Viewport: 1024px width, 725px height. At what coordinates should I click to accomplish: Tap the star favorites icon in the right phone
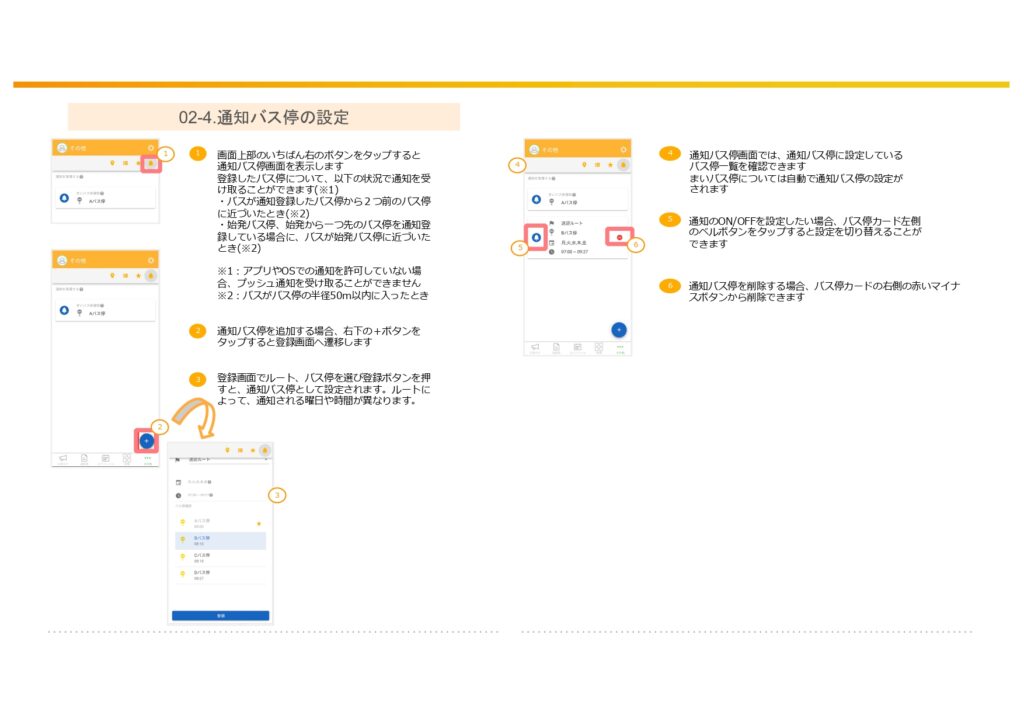(610, 164)
